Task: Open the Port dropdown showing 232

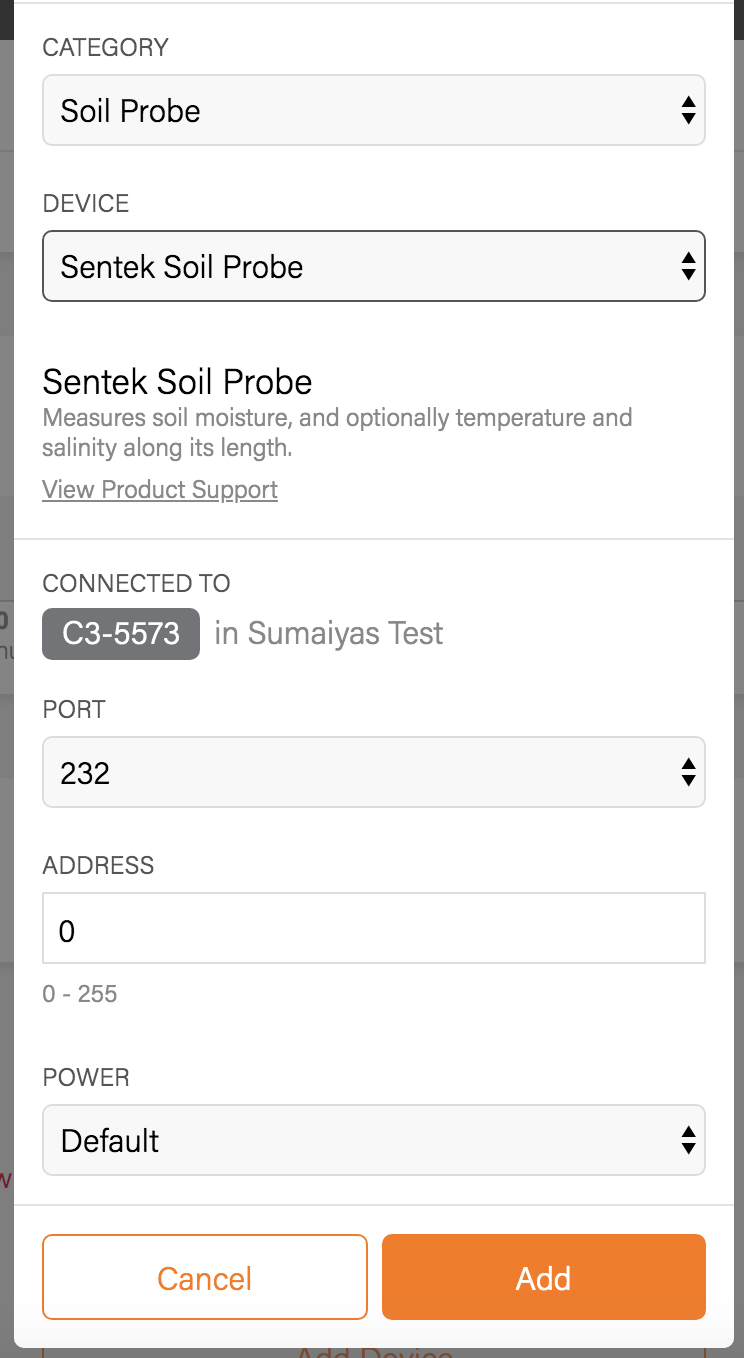Action: [373, 772]
